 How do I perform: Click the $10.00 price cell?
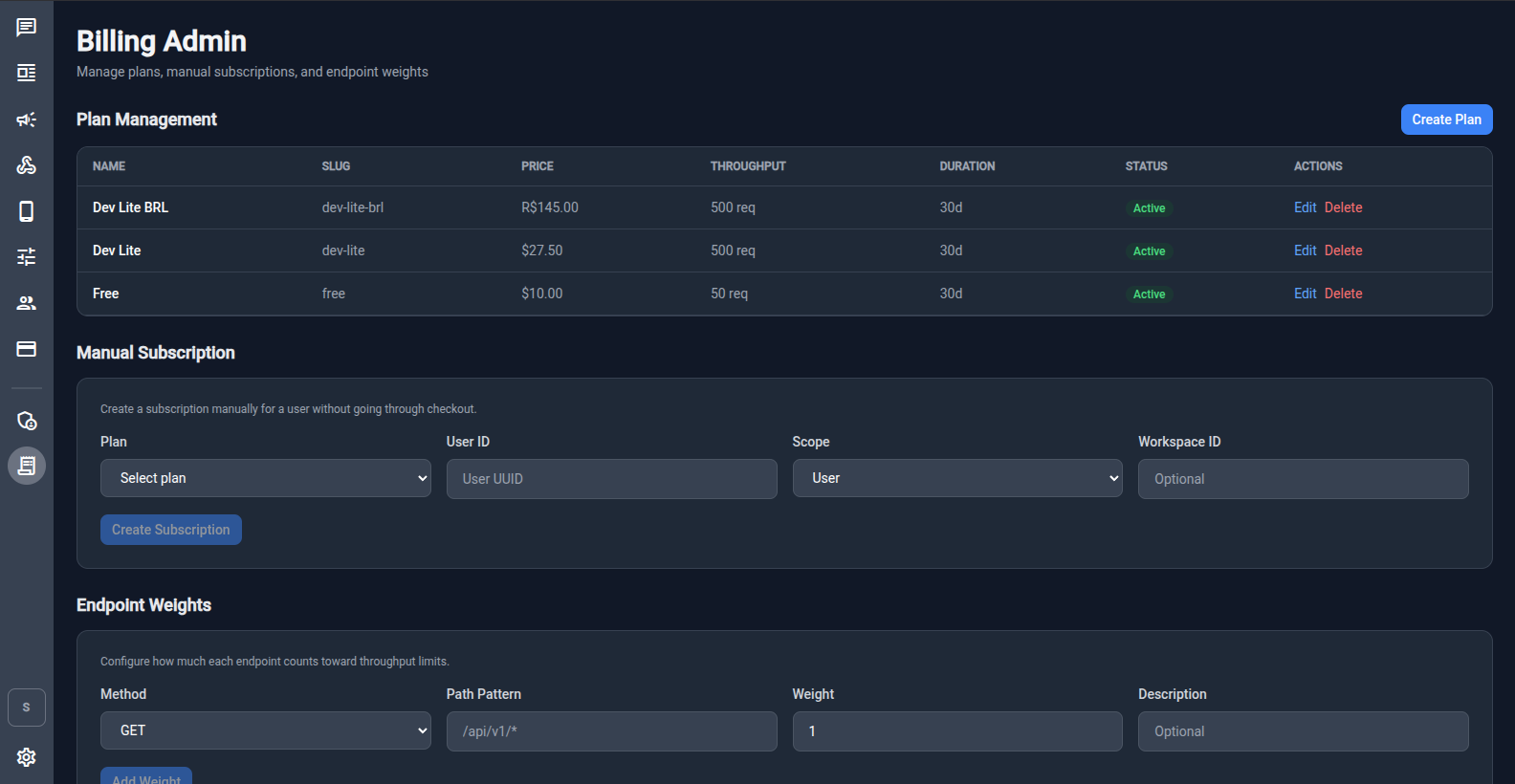point(542,294)
